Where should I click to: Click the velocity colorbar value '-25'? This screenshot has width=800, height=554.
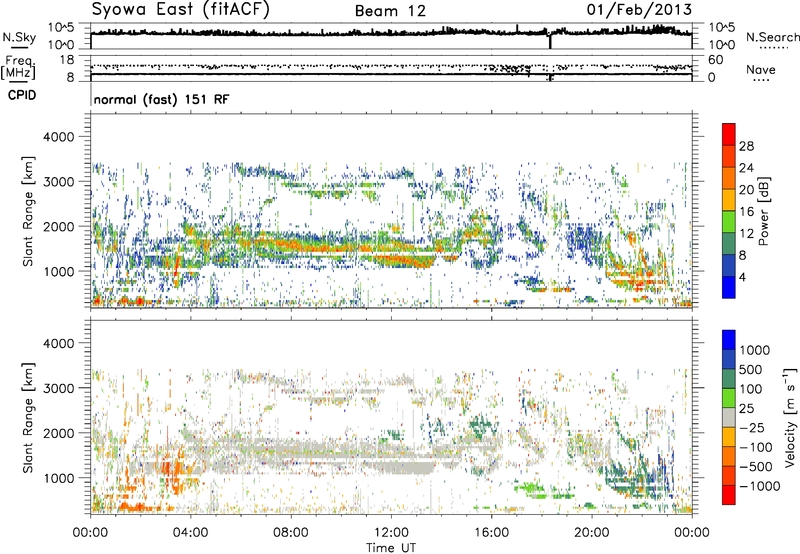(x=752, y=427)
